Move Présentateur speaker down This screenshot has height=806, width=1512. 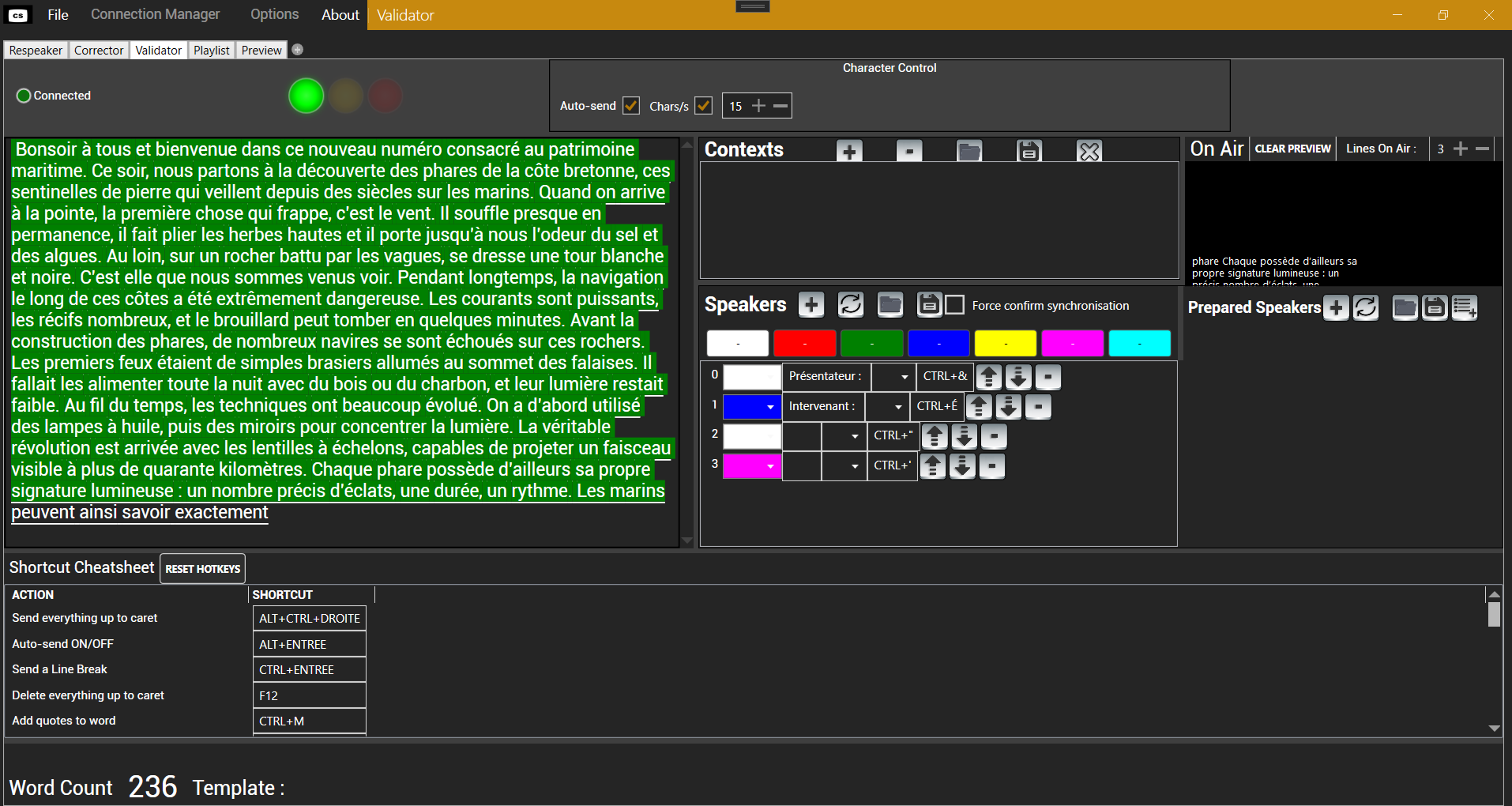(x=1019, y=377)
